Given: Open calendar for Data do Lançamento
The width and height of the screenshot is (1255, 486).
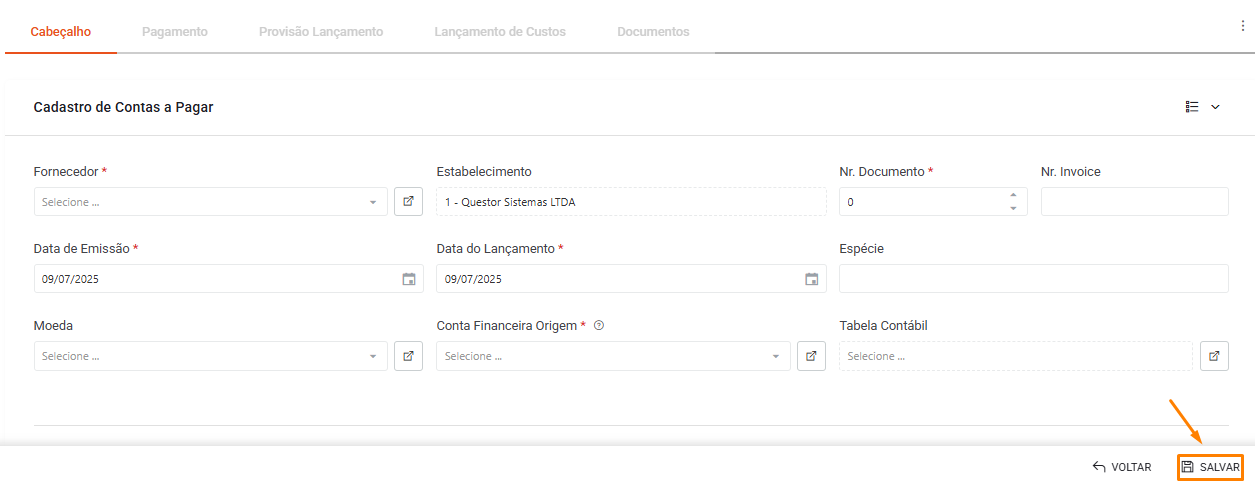Looking at the screenshot, I should [x=812, y=279].
